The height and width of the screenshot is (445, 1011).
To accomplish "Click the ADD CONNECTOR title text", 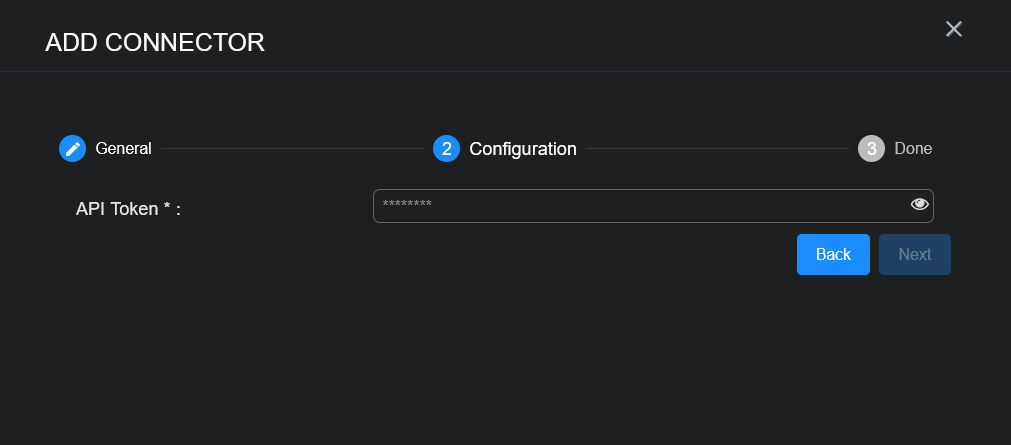I will 155,42.
